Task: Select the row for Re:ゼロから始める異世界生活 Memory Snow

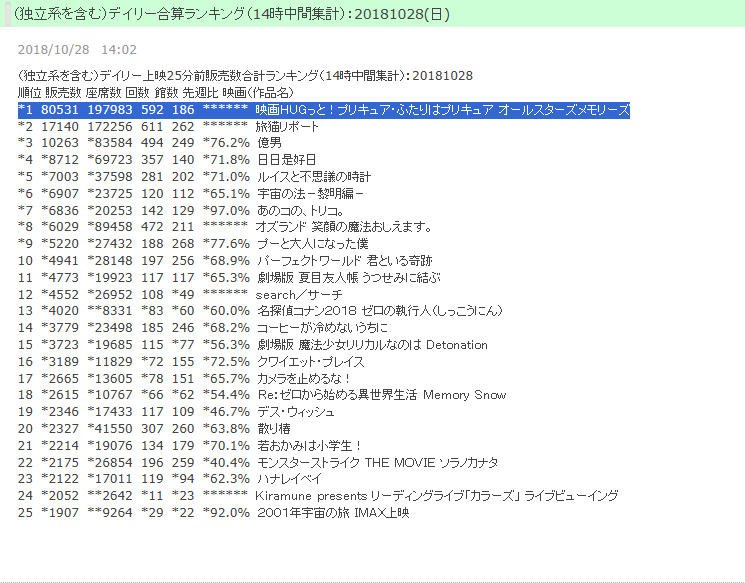Action: [262, 395]
